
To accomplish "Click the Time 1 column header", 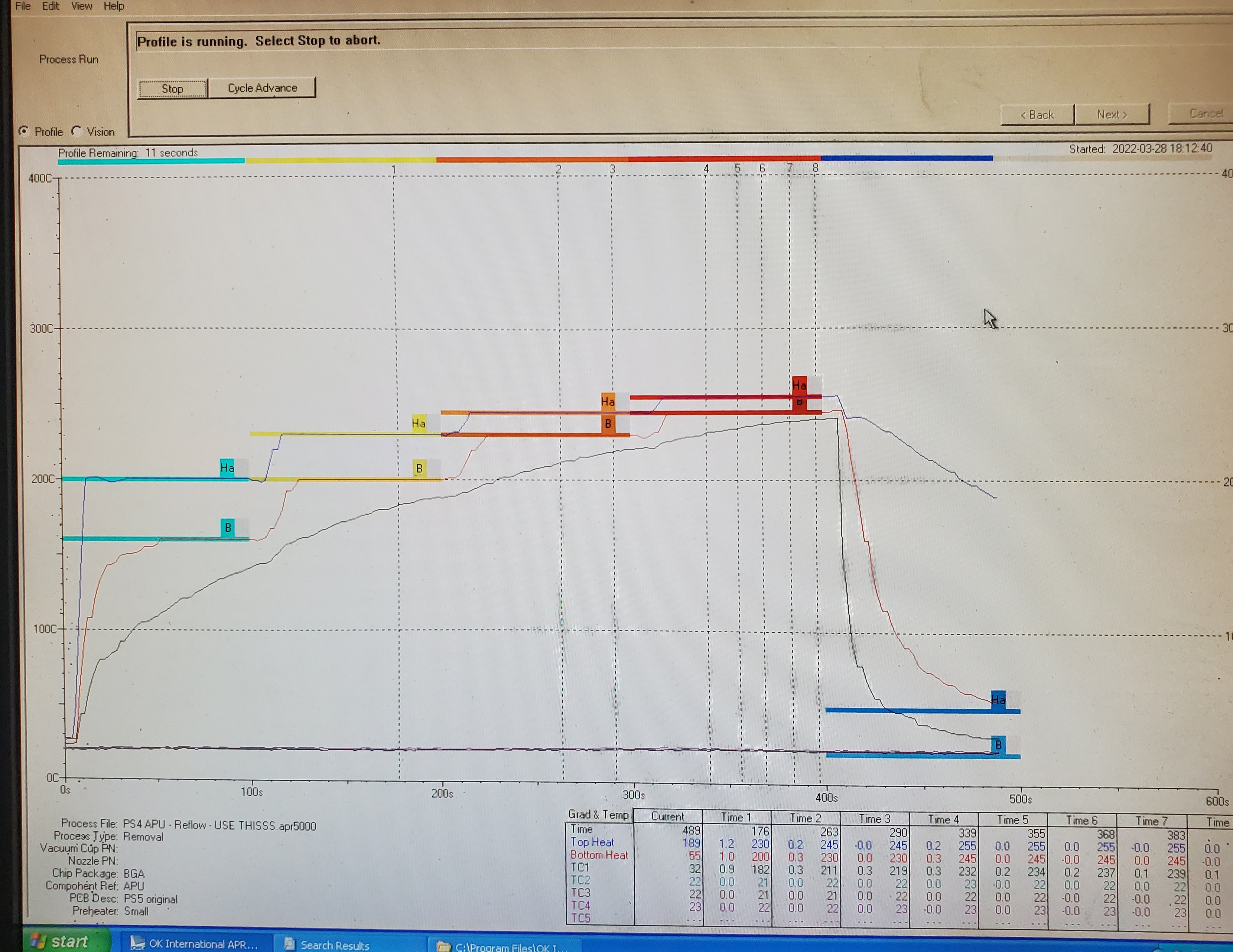I will [x=736, y=817].
